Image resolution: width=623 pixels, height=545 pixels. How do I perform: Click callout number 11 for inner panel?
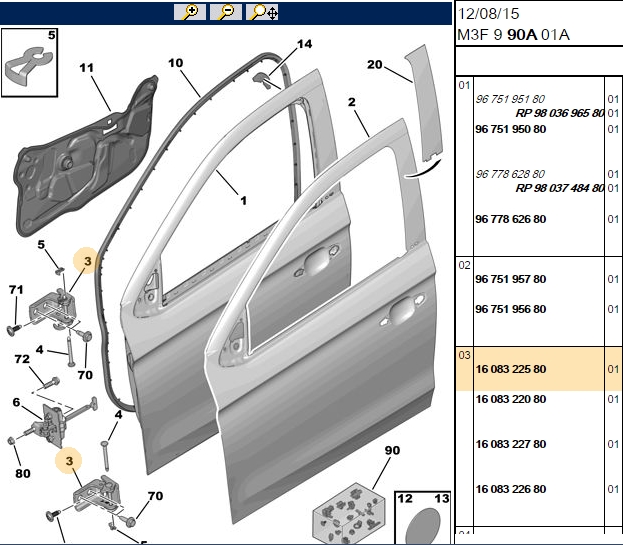pyautogui.click(x=87, y=68)
